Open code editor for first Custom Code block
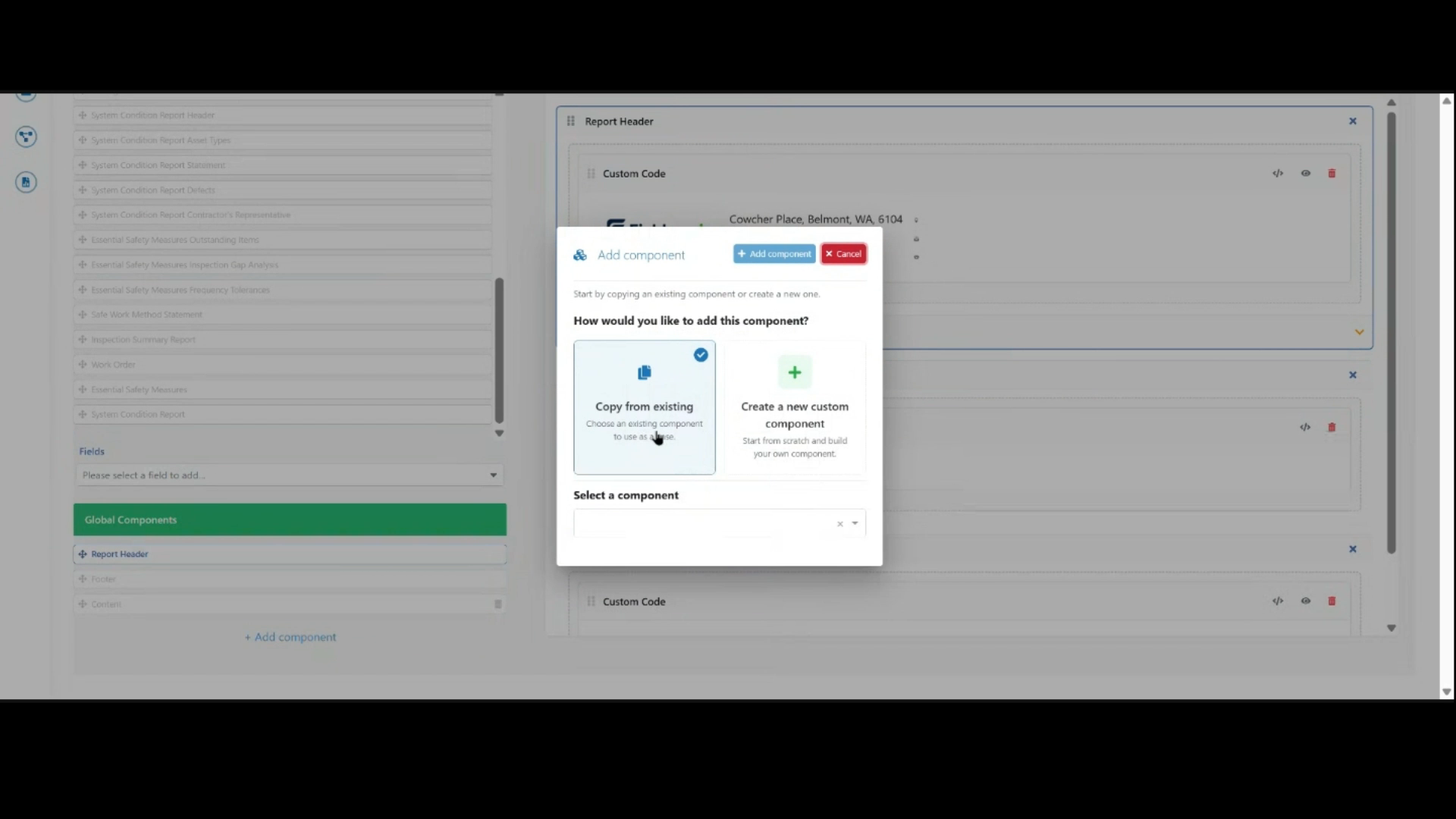 [x=1278, y=174]
